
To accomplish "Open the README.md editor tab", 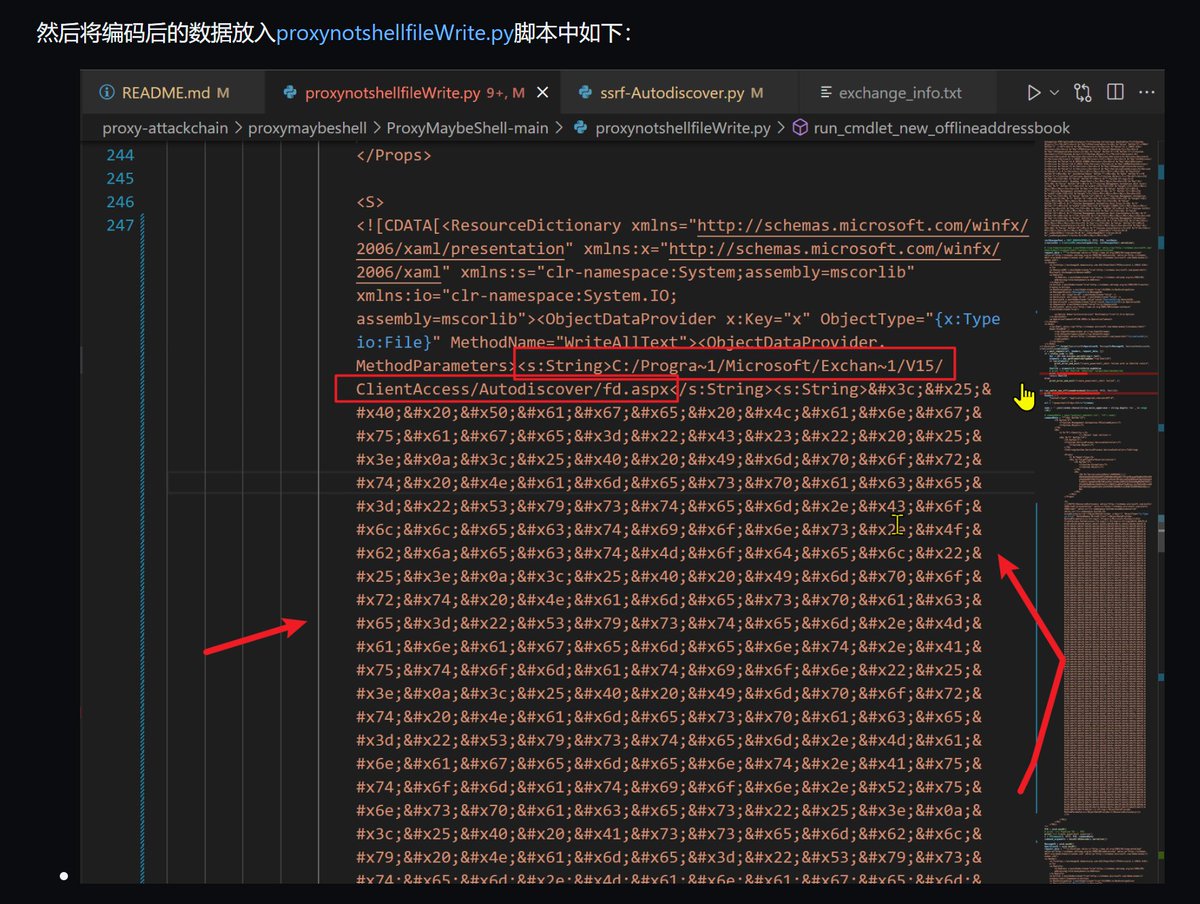I will (165, 93).
